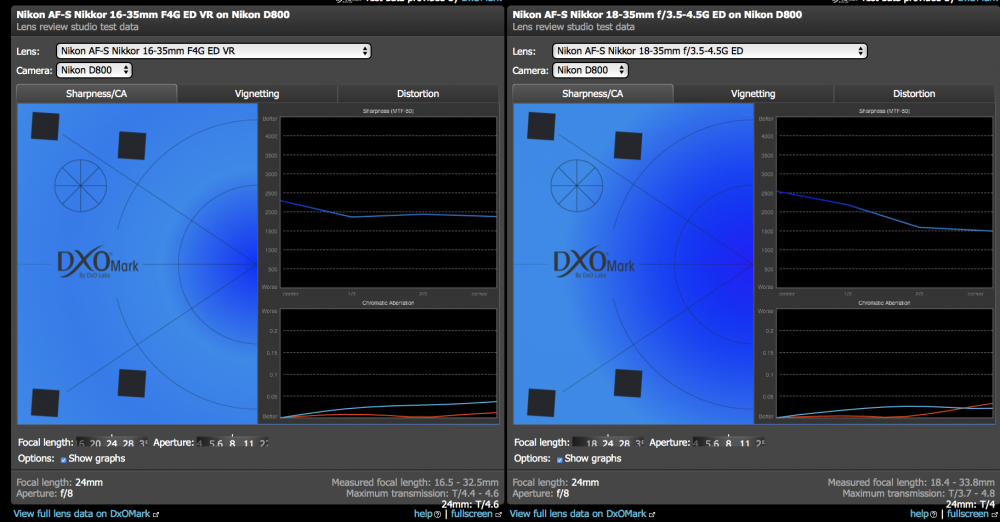Screen dimensions: 1000x522
Task: Open Lens dropdown in 18-35mm panel
Action: (710, 51)
